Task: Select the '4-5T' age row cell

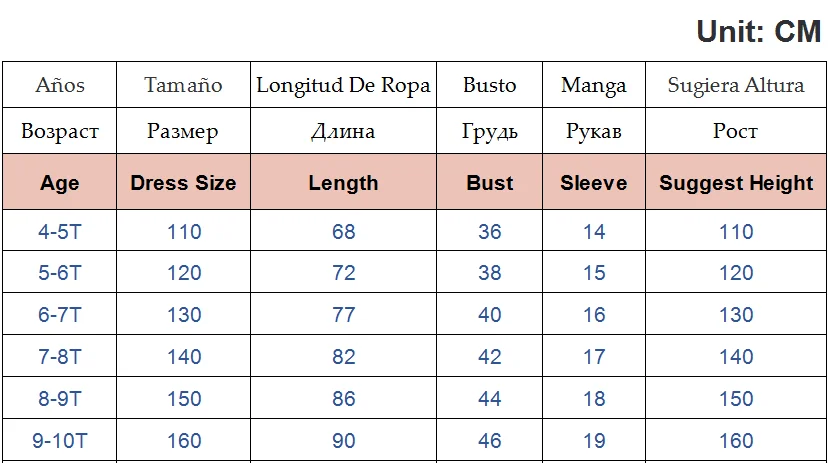Action: tap(60, 232)
